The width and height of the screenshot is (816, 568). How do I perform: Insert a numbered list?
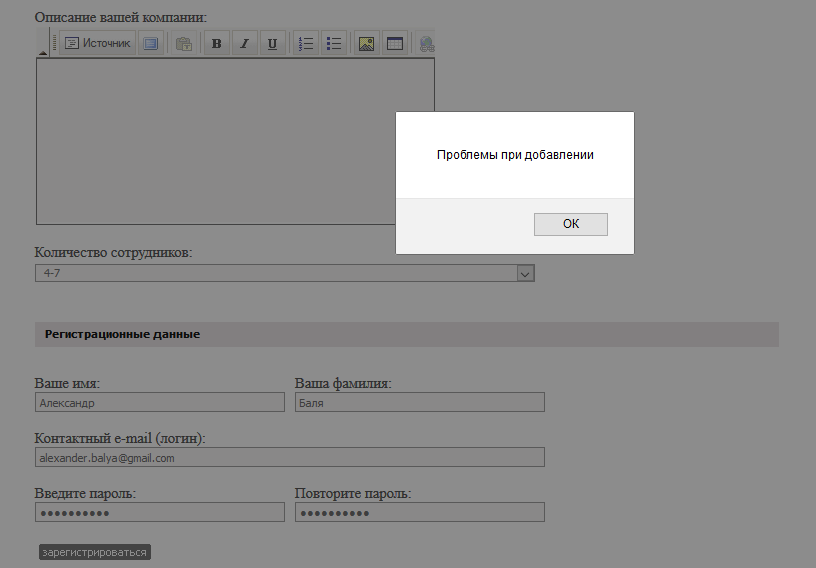(x=306, y=44)
